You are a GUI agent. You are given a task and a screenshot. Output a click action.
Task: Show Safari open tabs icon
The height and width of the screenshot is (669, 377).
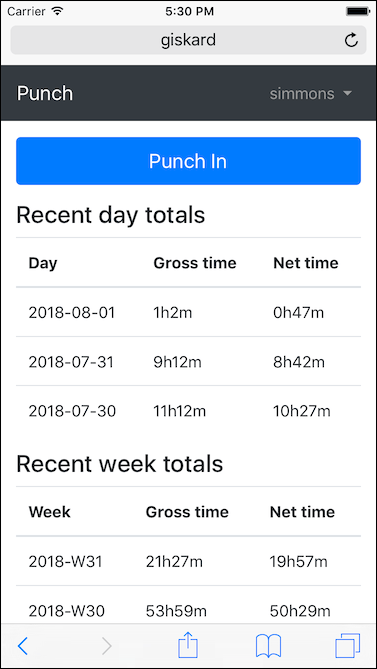348,646
